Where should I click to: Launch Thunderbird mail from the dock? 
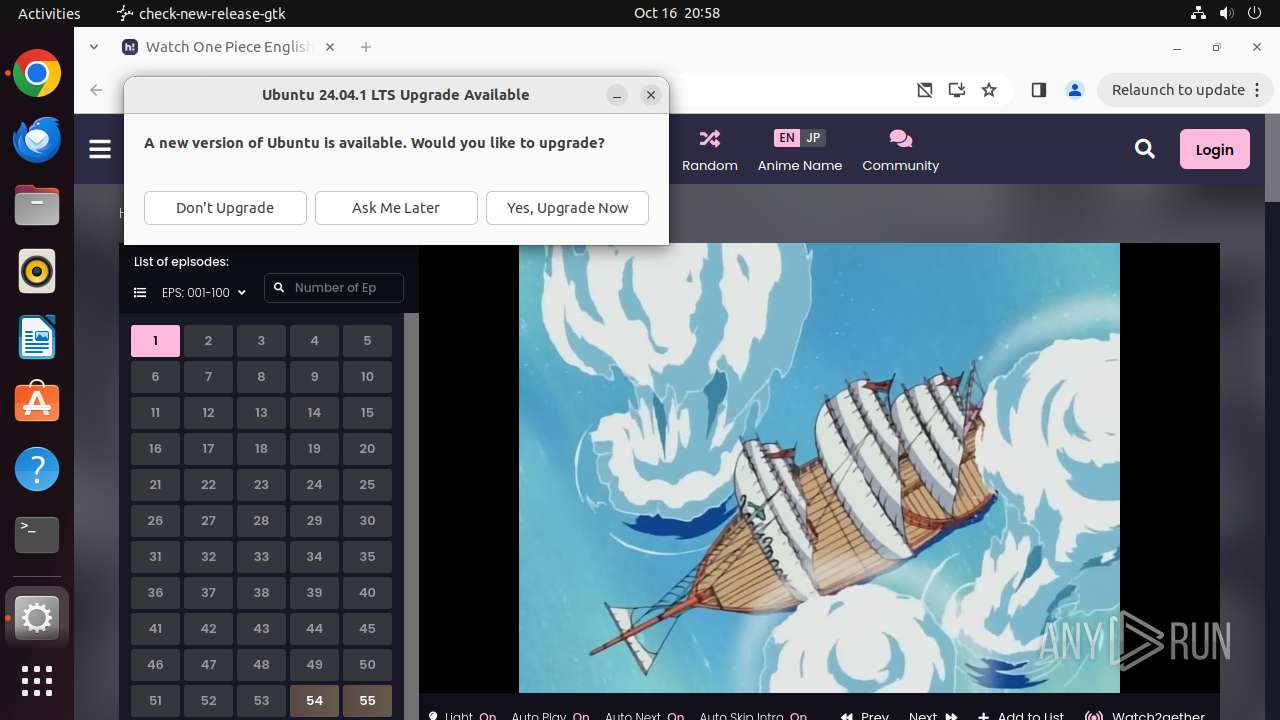(37, 139)
